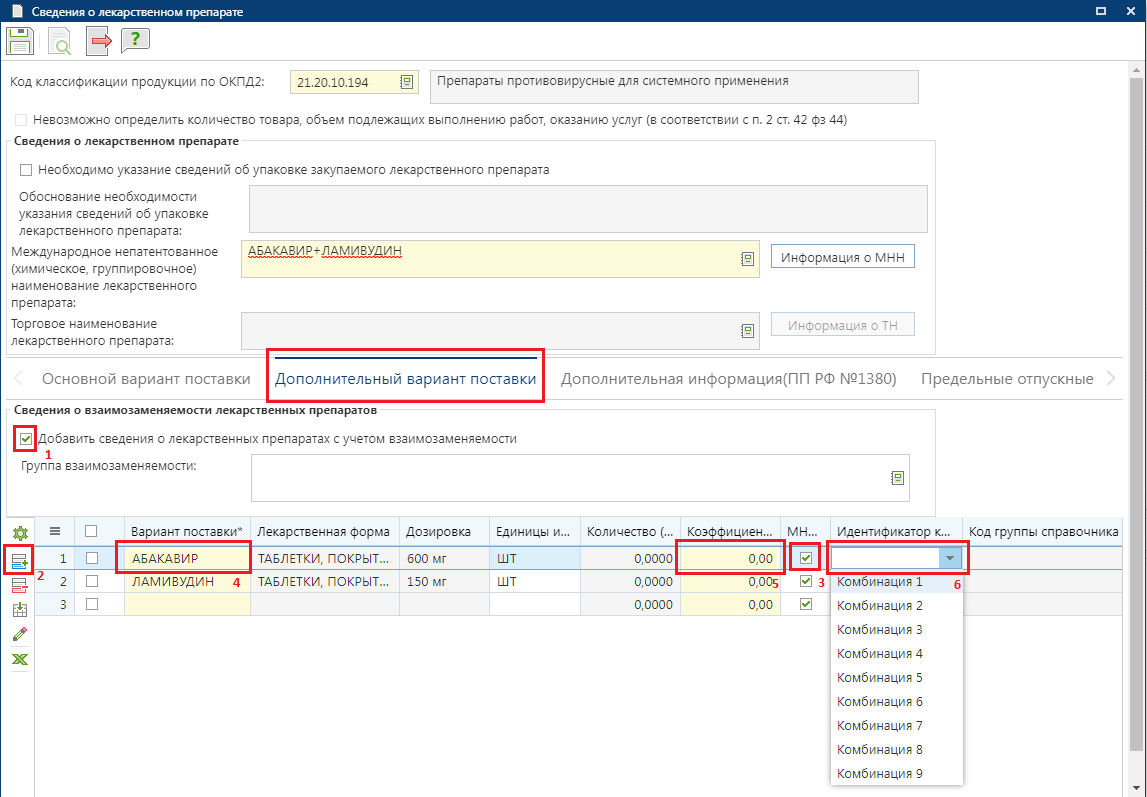Click the document icon in the title bar
Image resolution: width=1147 pixels, height=797 pixels.
16,12
